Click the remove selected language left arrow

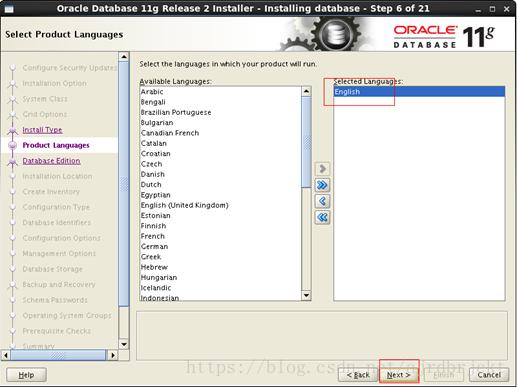tap(322, 201)
